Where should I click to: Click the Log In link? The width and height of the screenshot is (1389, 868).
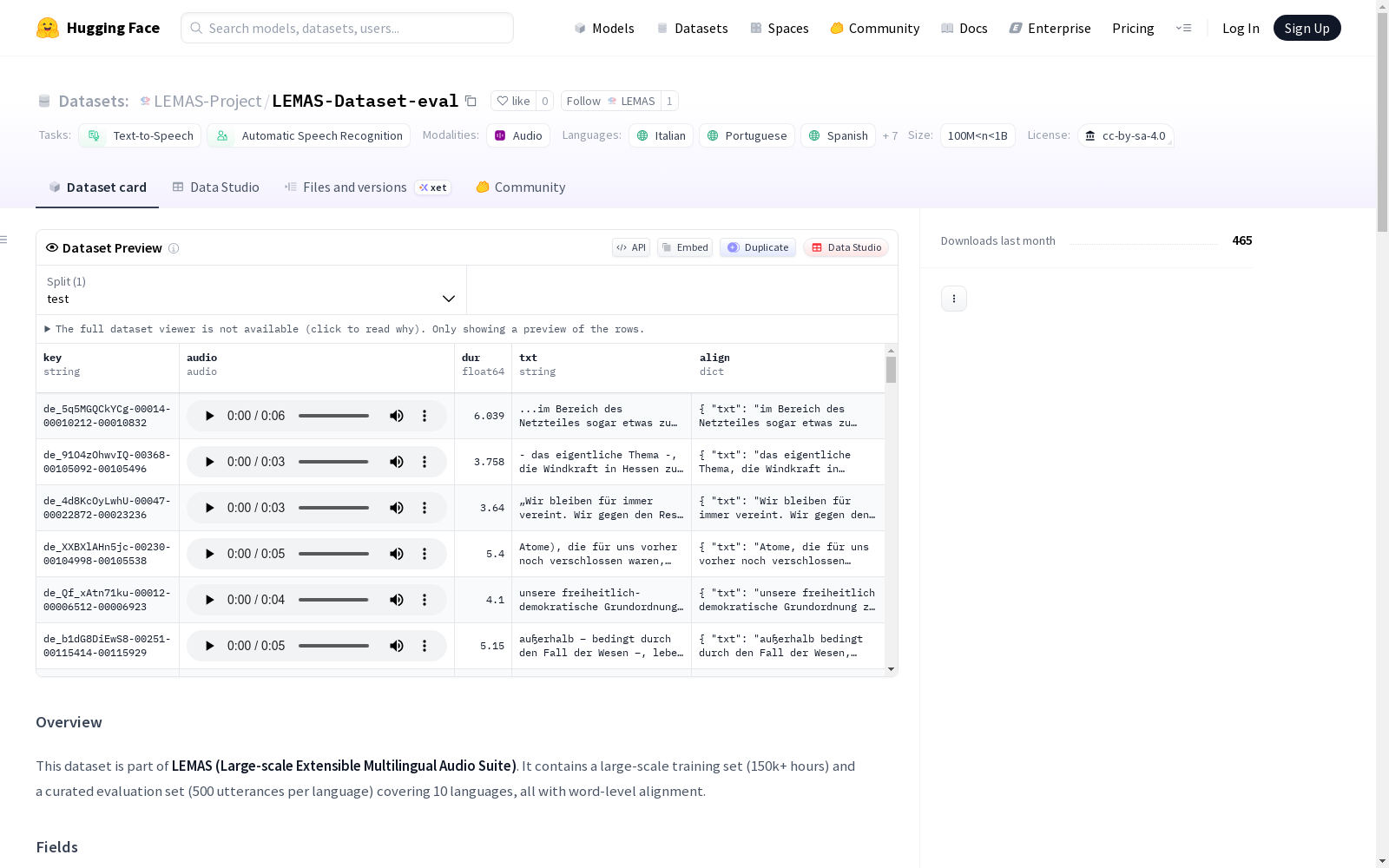click(x=1241, y=28)
